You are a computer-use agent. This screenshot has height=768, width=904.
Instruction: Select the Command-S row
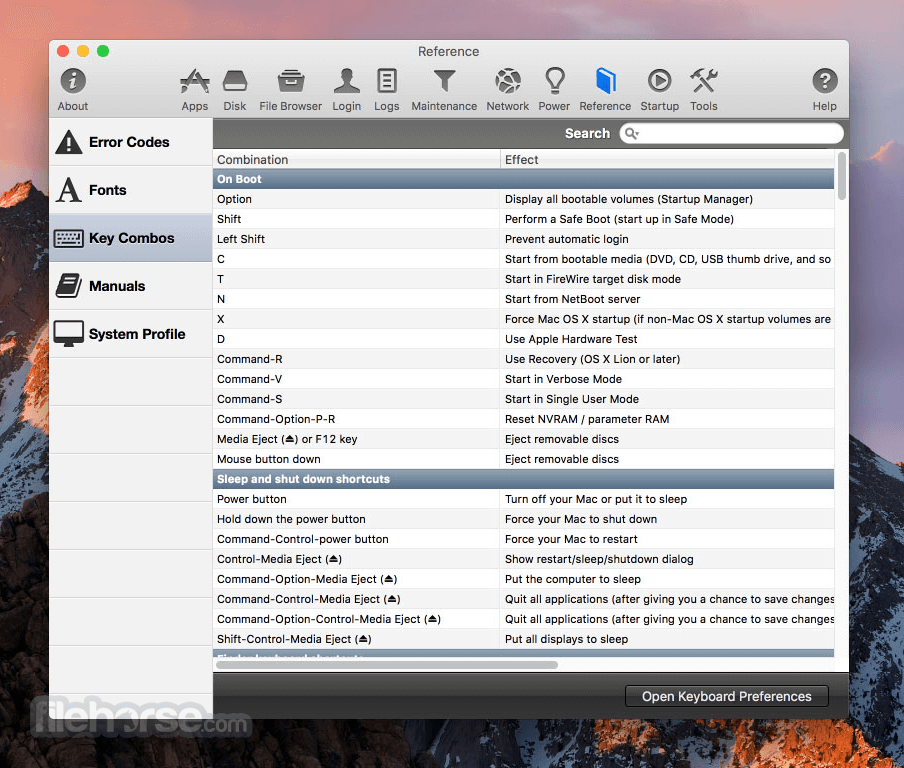click(x=523, y=399)
